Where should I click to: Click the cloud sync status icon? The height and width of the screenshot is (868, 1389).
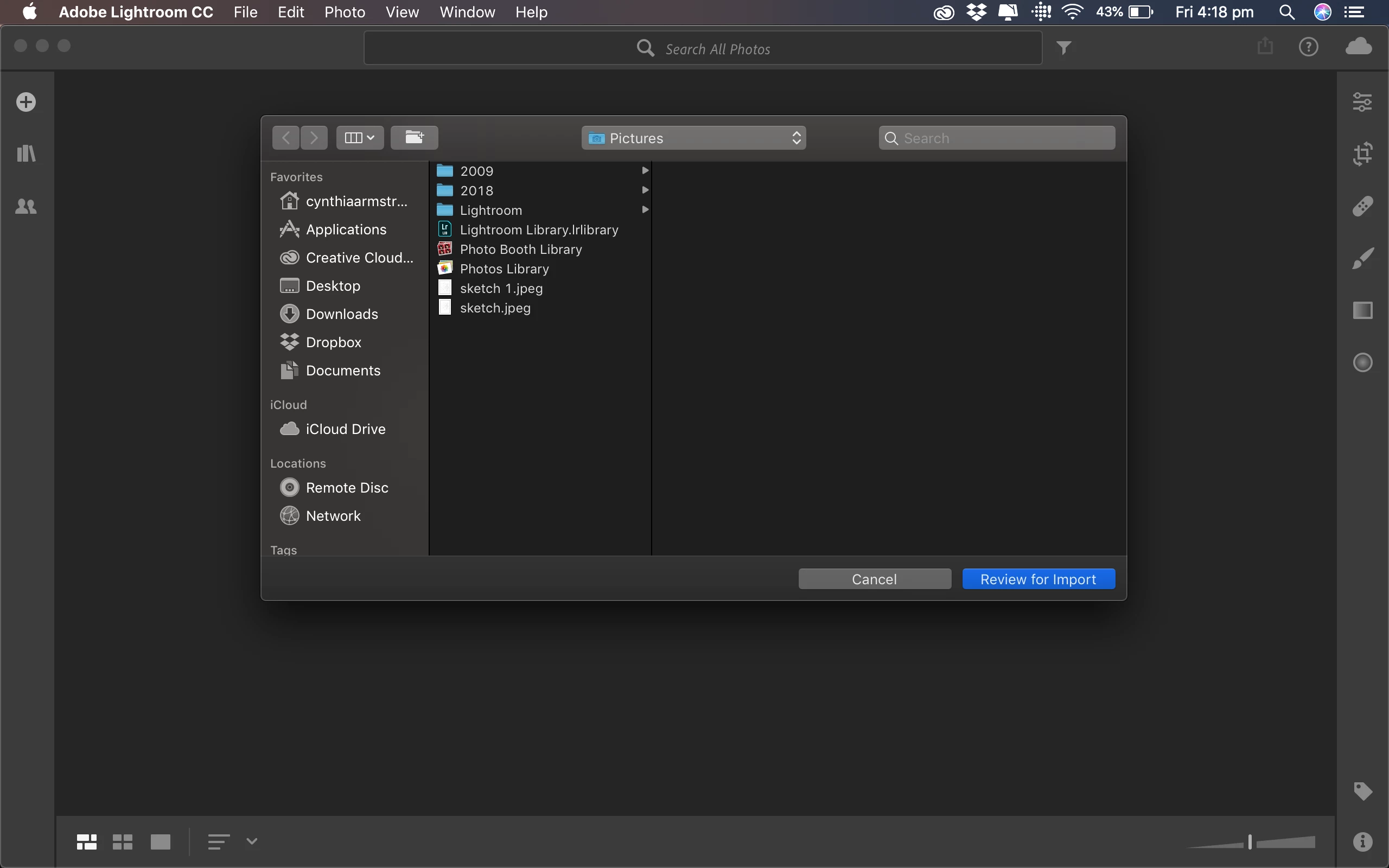click(x=1359, y=46)
